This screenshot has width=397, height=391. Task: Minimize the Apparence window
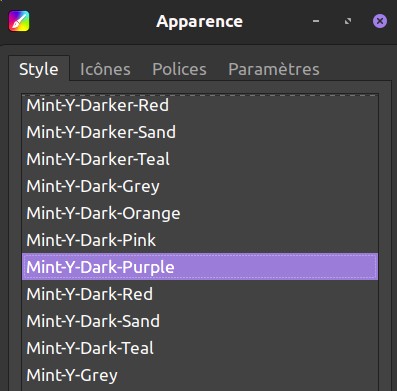[x=316, y=21]
